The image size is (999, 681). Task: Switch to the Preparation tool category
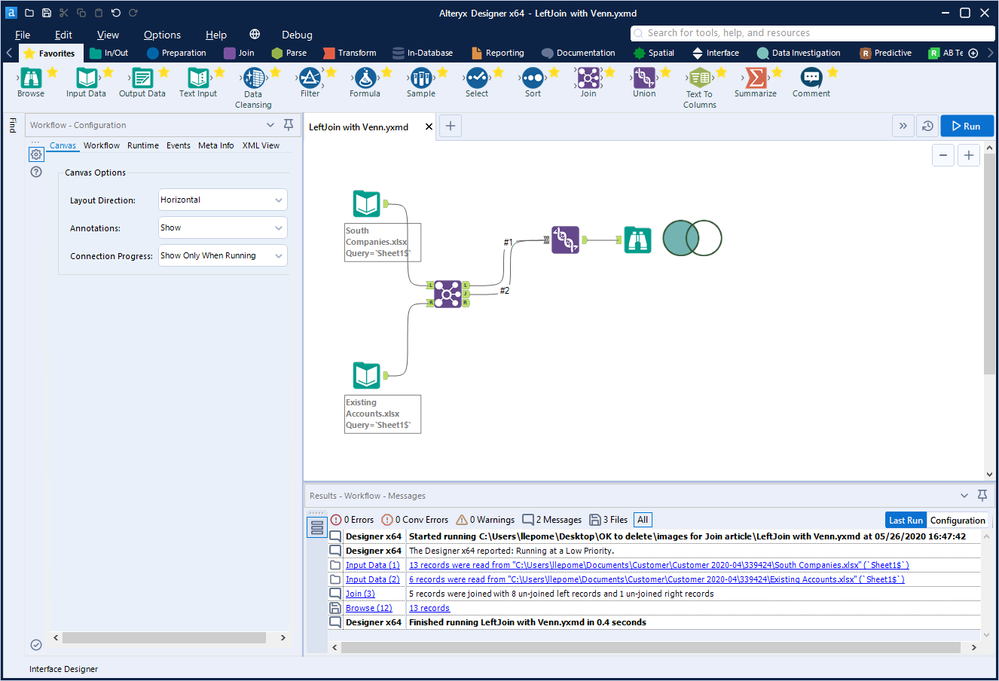[x=176, y=53]
